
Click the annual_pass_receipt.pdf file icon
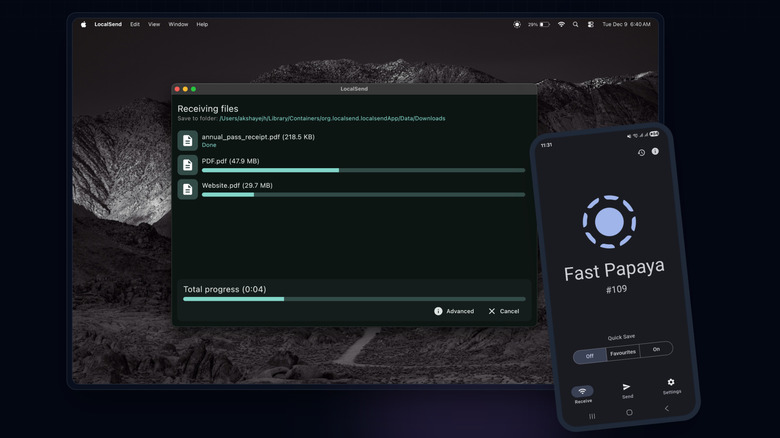(188, 141)
